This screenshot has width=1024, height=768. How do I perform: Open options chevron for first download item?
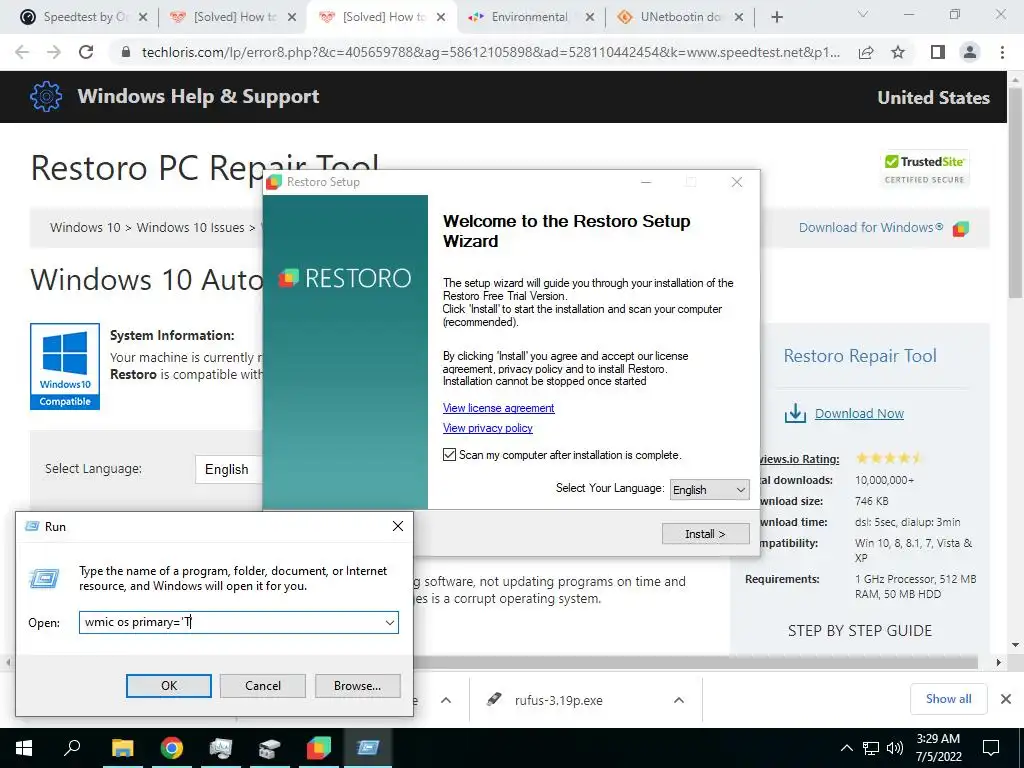(446, 700)
